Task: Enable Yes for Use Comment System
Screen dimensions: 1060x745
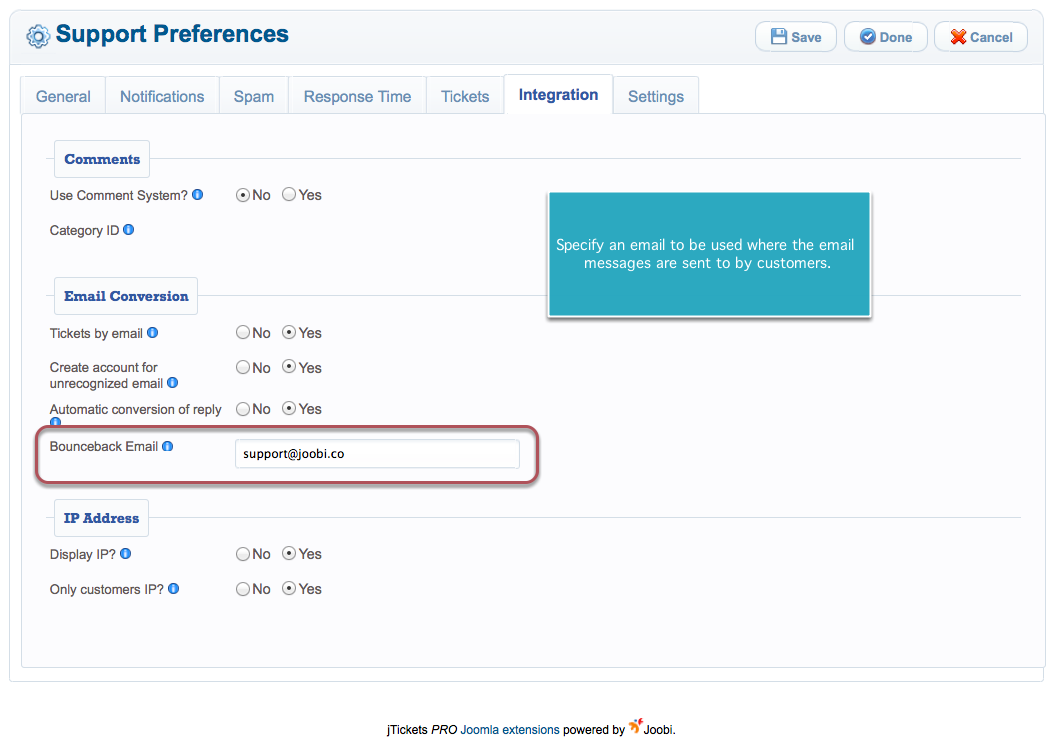Action: (x=289, y=195)
